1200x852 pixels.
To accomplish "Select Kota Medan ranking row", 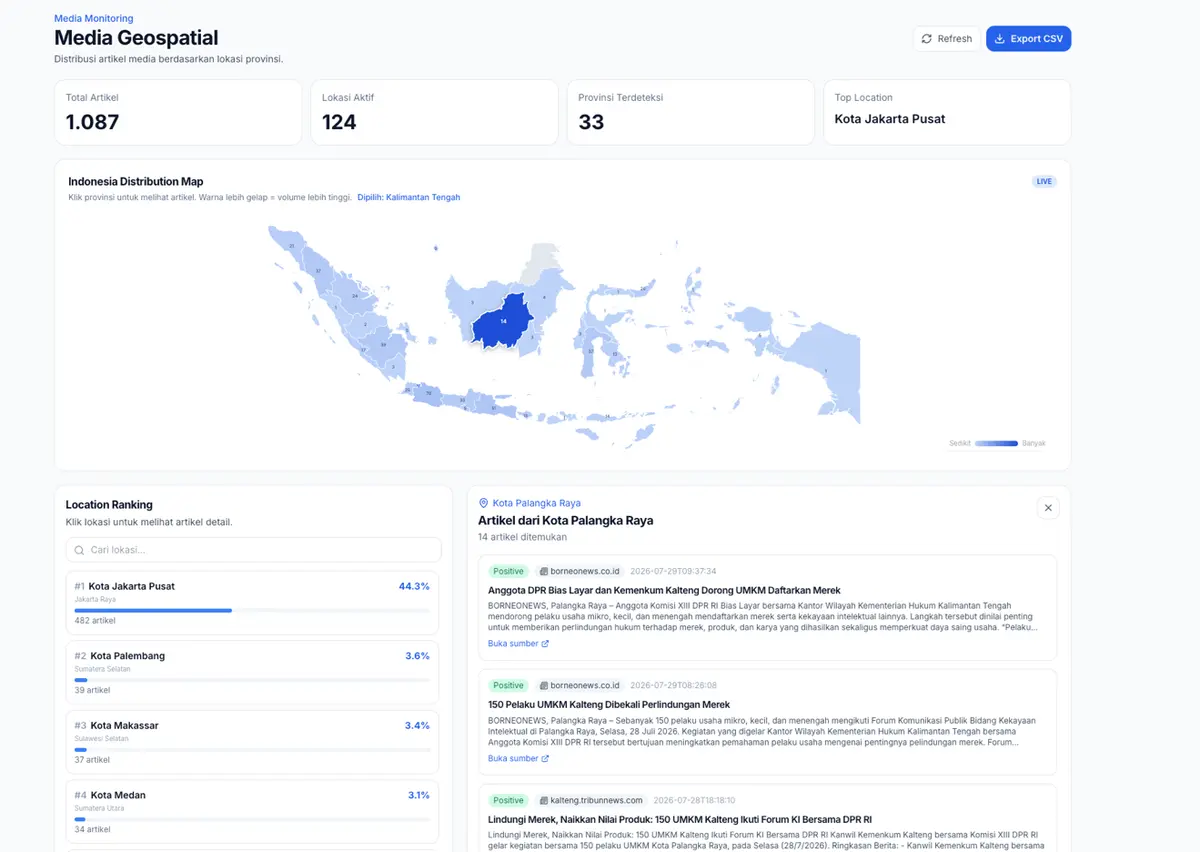I will point(252,812).
